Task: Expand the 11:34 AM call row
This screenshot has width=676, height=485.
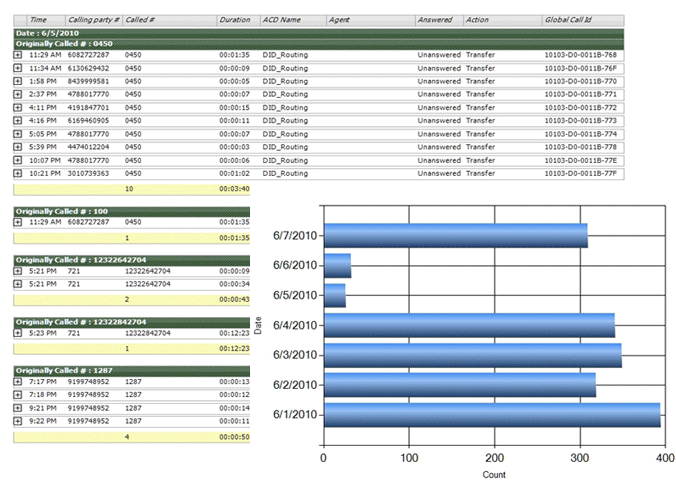Action: [x=18, y=68]
